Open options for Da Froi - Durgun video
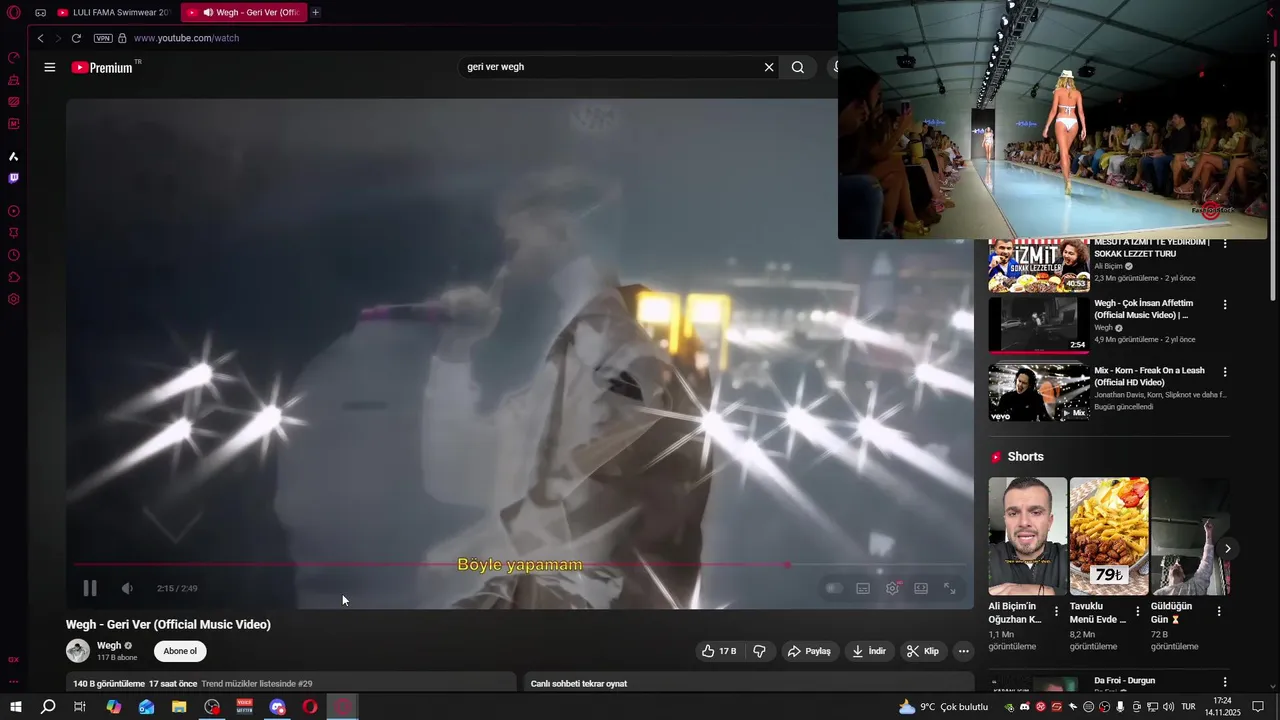The height and width of the screenshot is (720, 1280). (1225, 682)
